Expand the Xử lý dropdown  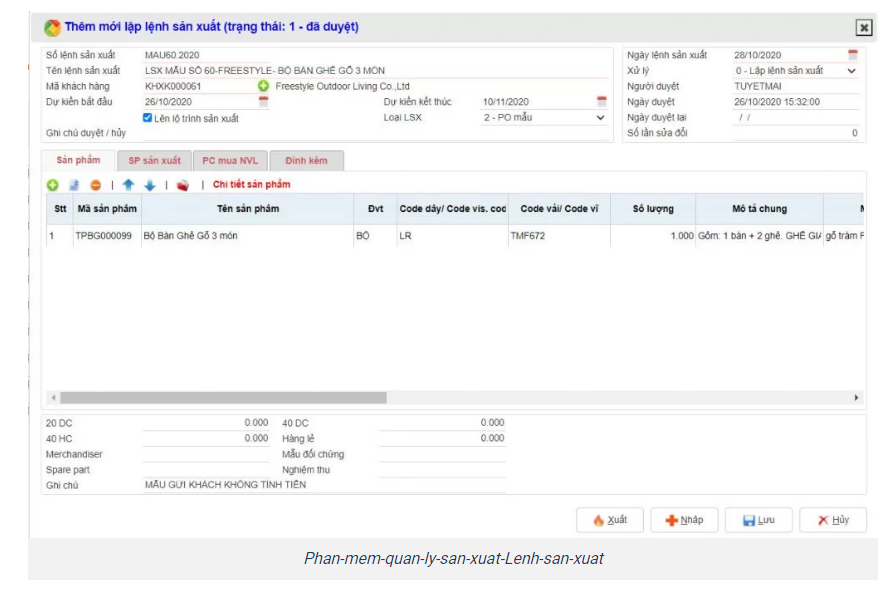click(x=852, y=71)
